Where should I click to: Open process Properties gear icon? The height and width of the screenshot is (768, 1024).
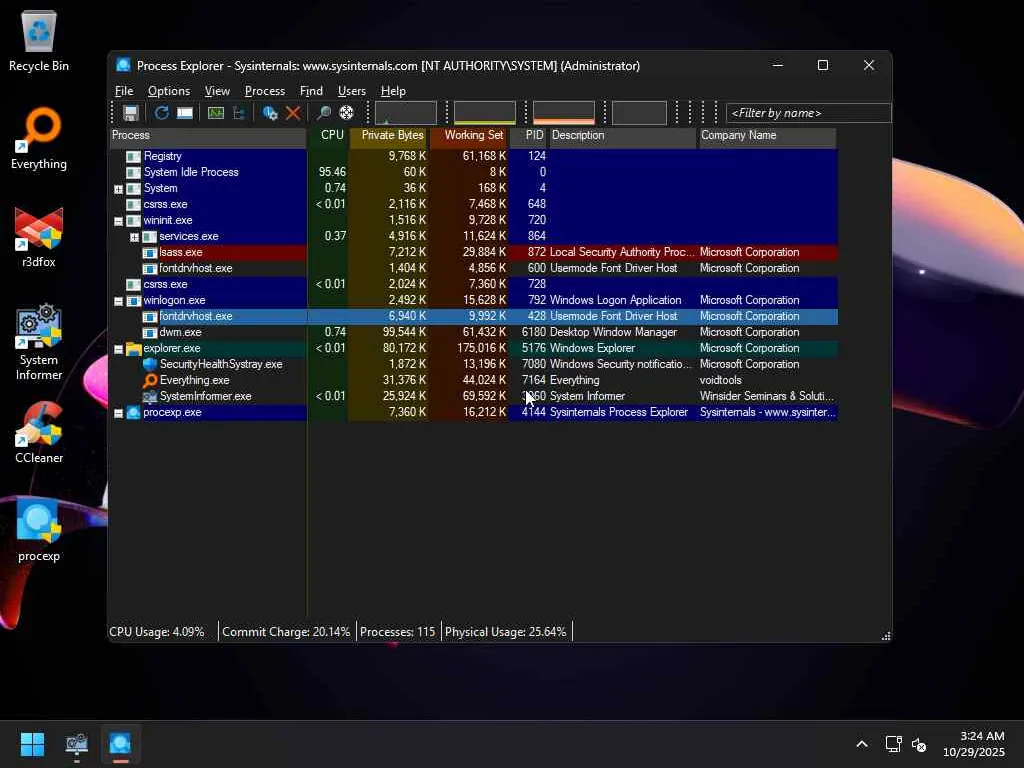[270, 113]
